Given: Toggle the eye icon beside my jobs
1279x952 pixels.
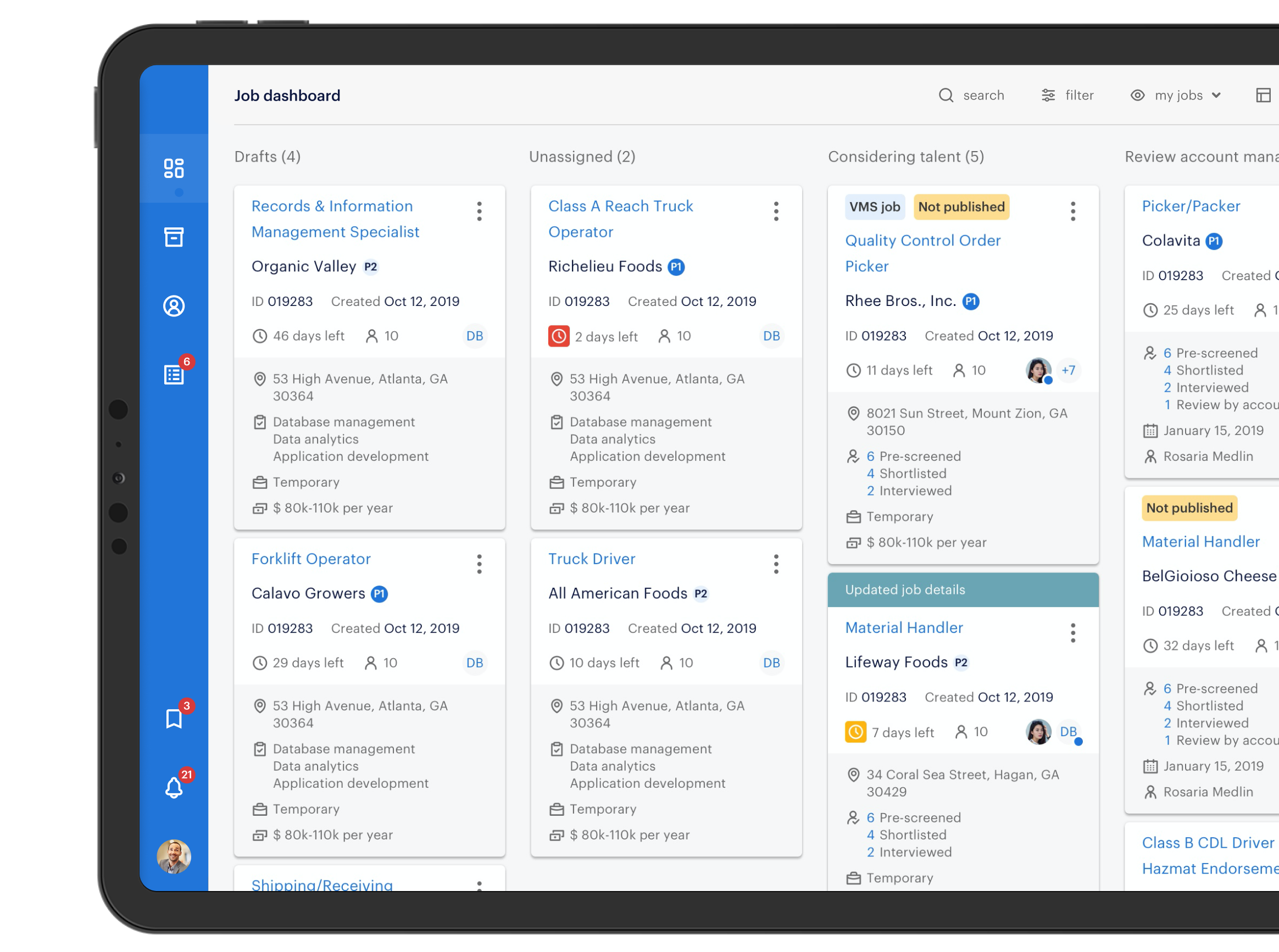Looking at the screenshot, I should point(1137,95).
